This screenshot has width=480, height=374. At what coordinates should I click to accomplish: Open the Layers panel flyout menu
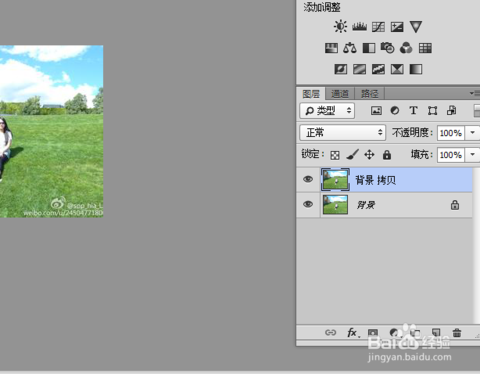click(474, 93)
